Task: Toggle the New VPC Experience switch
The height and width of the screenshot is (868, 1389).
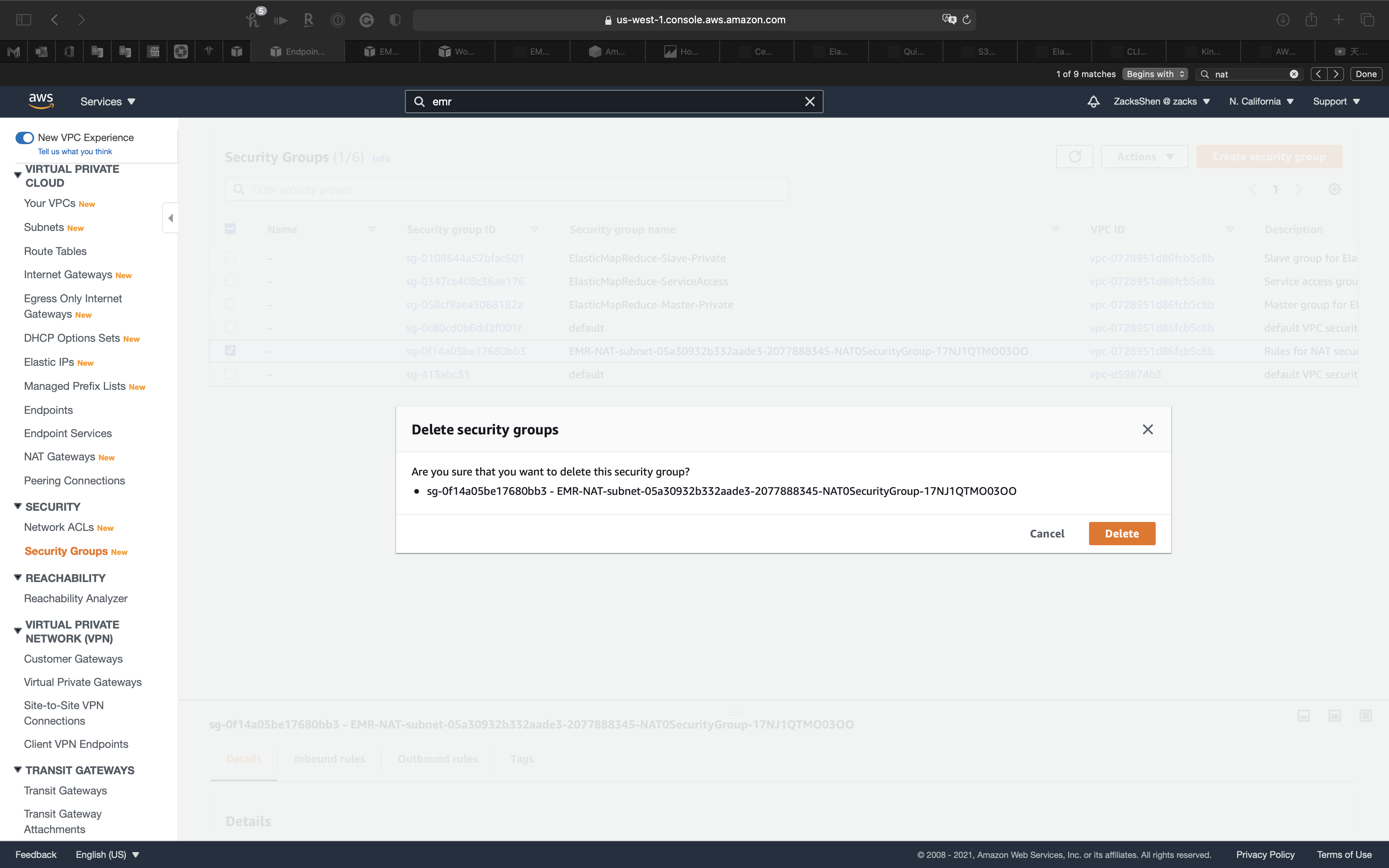Action: [25, 138]
